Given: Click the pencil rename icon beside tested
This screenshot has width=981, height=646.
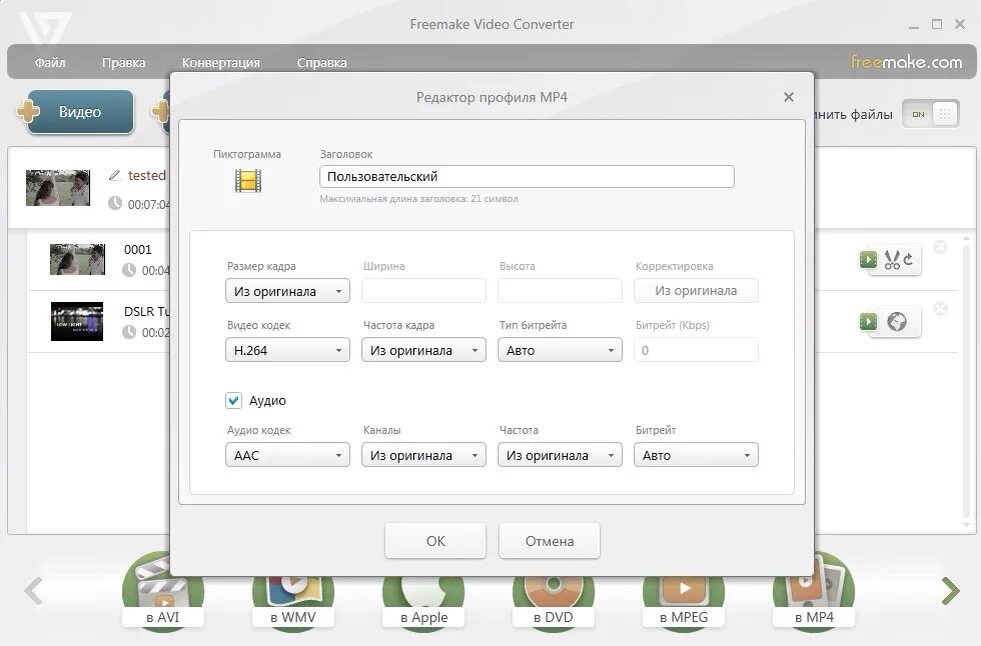Looking at the screenshot, I should click(x=114, y=176).
